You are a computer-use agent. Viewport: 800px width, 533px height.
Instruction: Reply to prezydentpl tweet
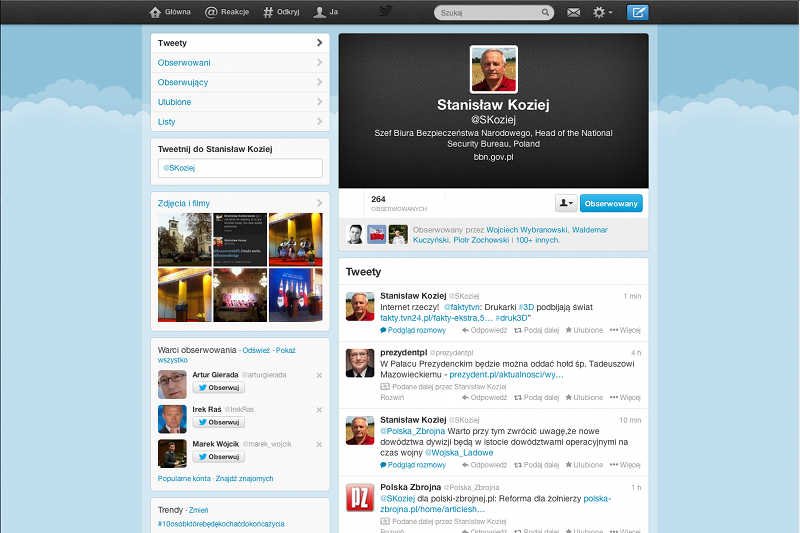point(484,397)
